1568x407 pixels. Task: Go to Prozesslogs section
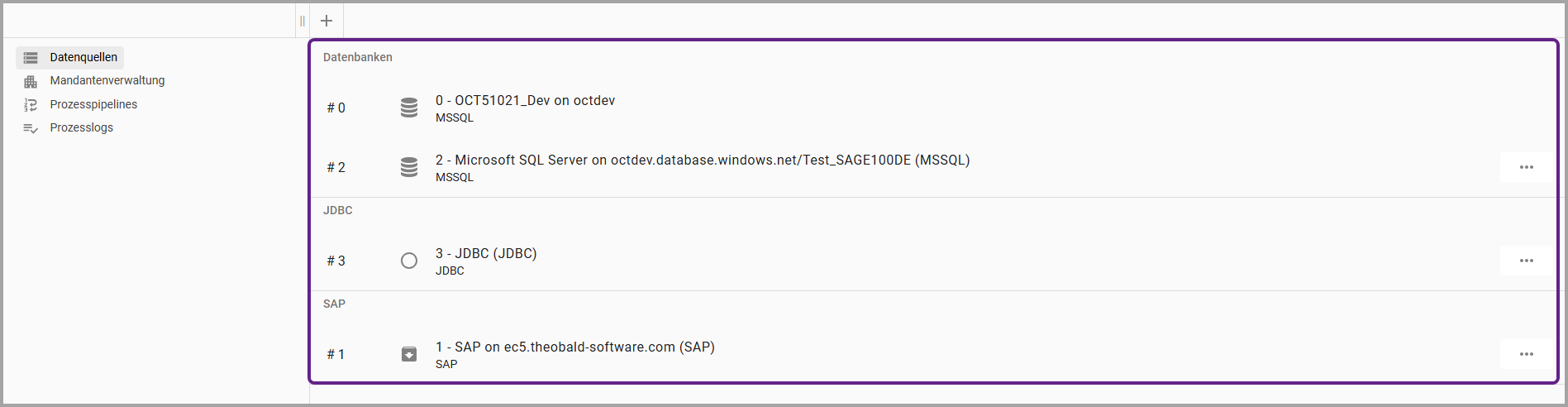click(x=82, y=127)
